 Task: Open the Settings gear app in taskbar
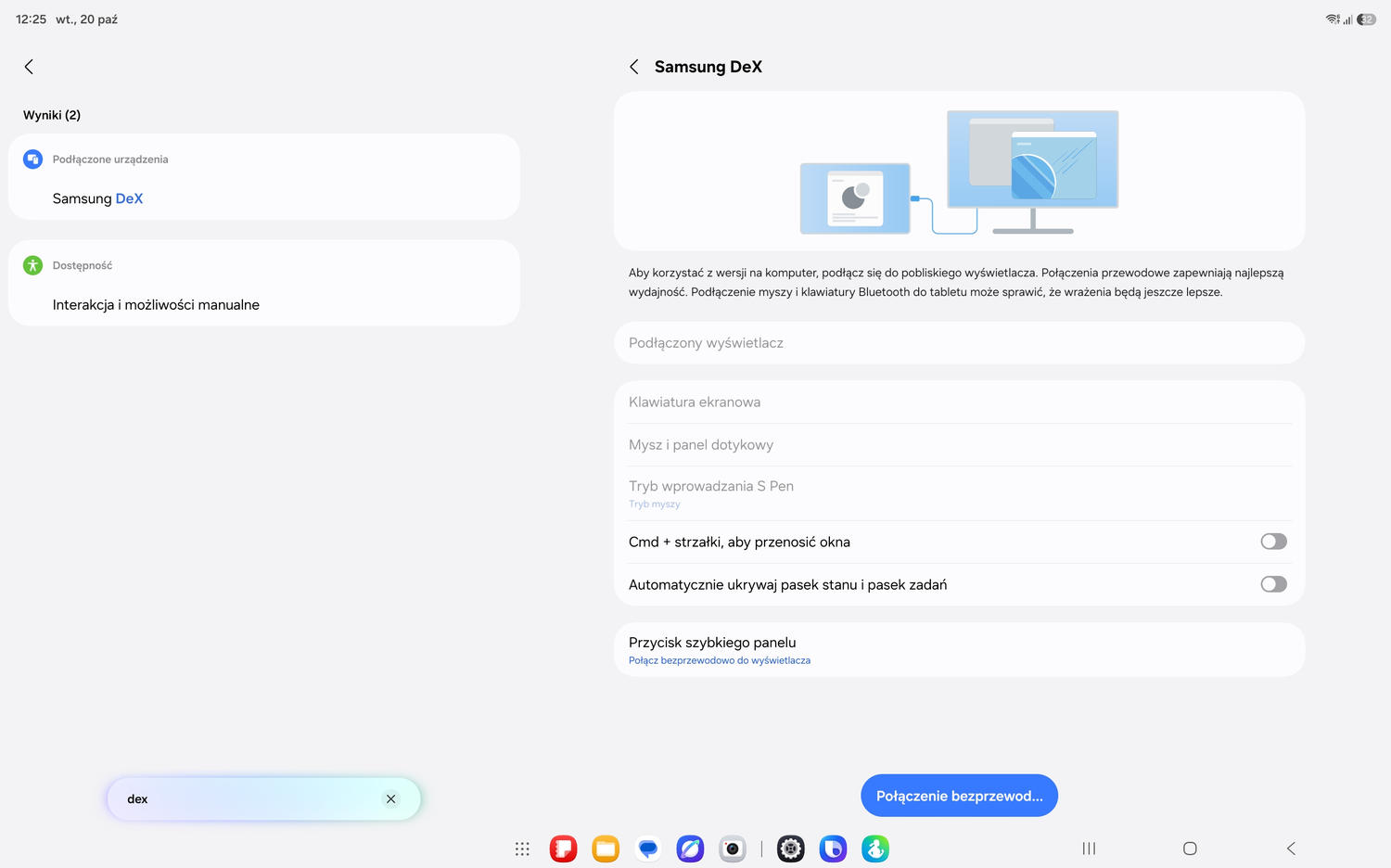click(x=790, y=849)
